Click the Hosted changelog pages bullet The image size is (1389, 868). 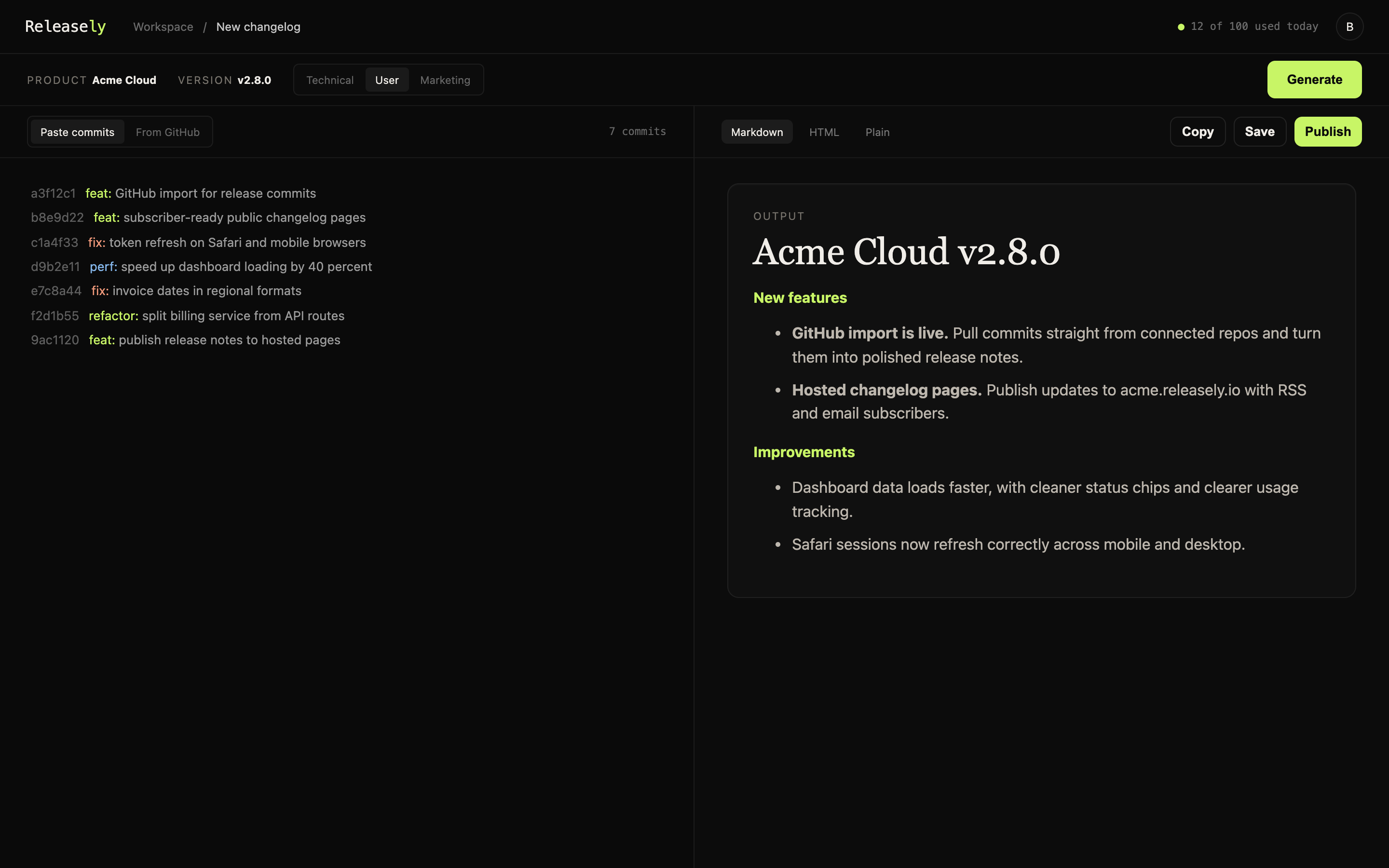pos(1049,401)
